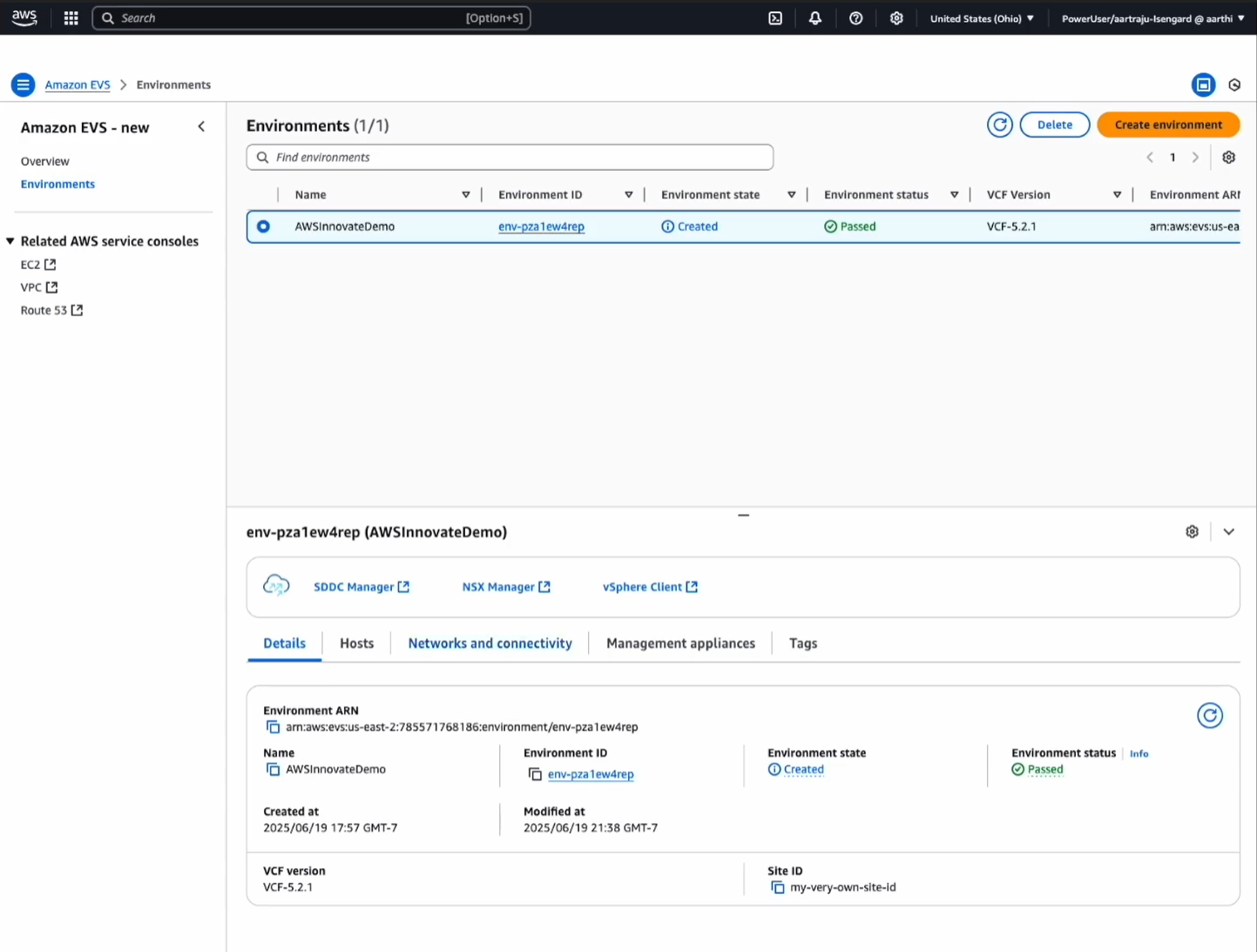The image size is (1257, 952).
Task: Open Environments in side navigation
Action: 58,184
